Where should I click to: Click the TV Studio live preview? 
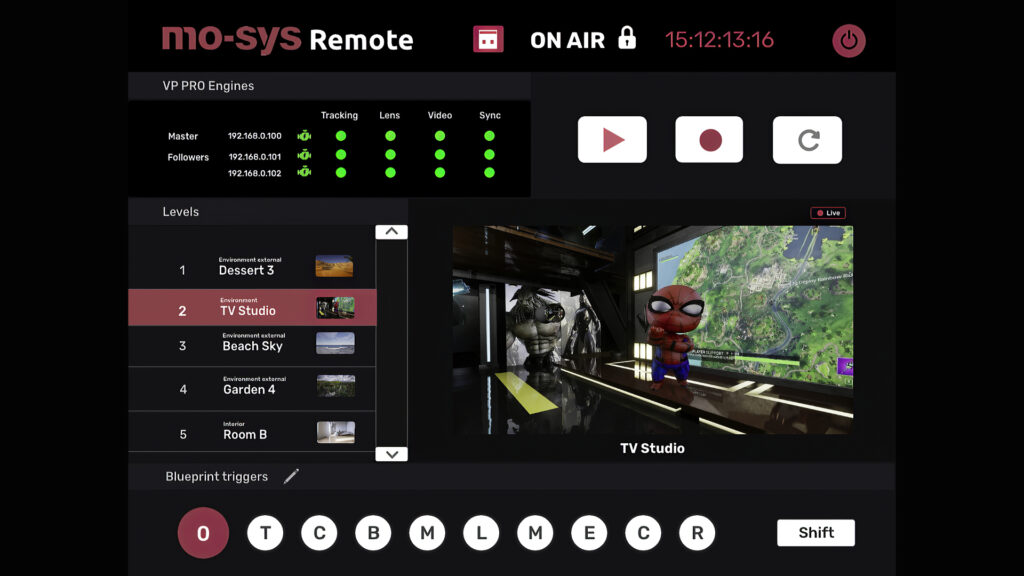652,330
